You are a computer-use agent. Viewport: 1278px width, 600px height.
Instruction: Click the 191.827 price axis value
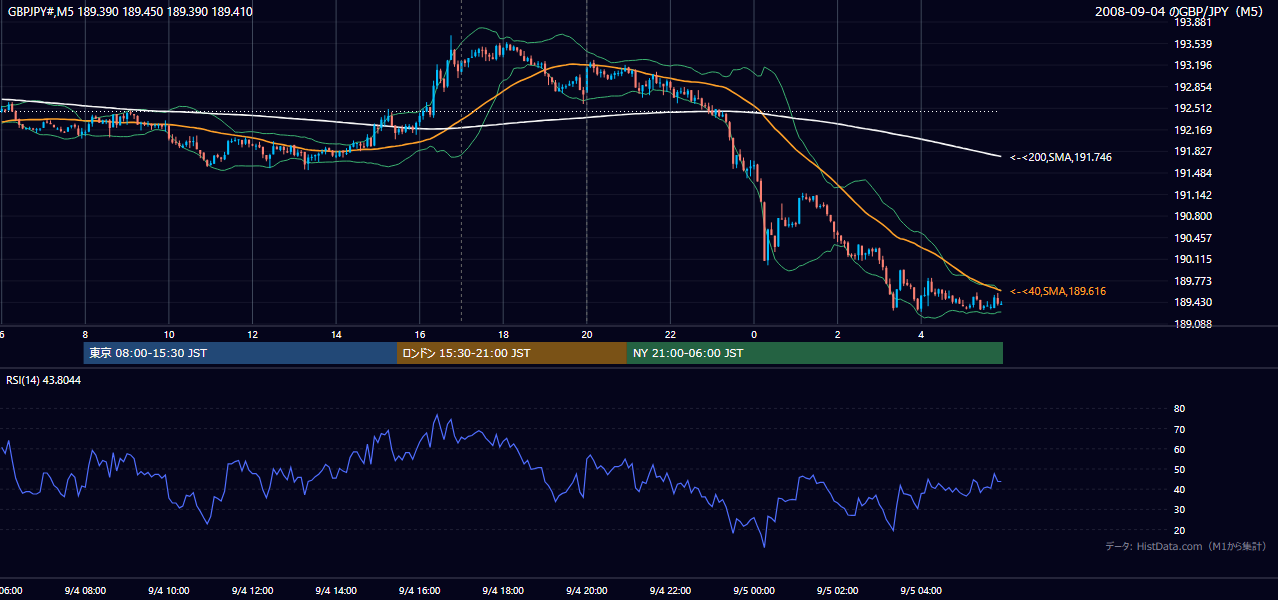click(x=1193, y=151)
